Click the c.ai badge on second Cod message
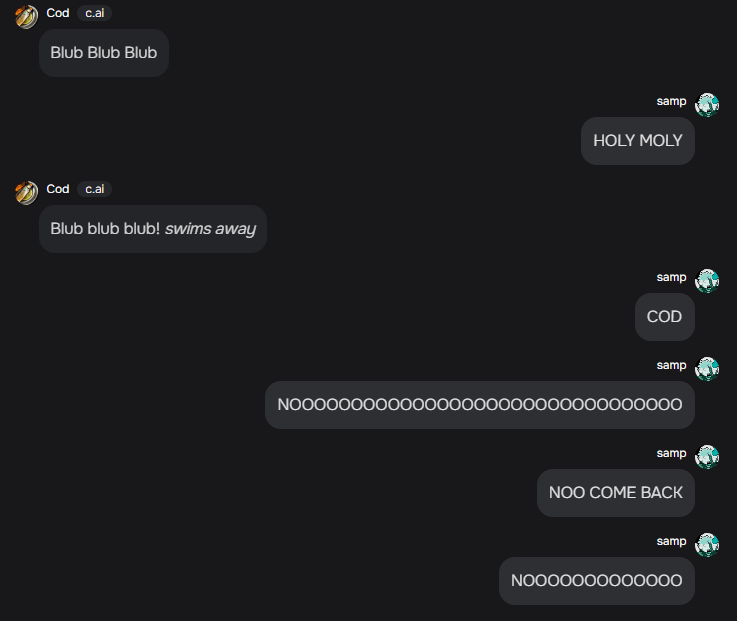 tap(94, 189)
